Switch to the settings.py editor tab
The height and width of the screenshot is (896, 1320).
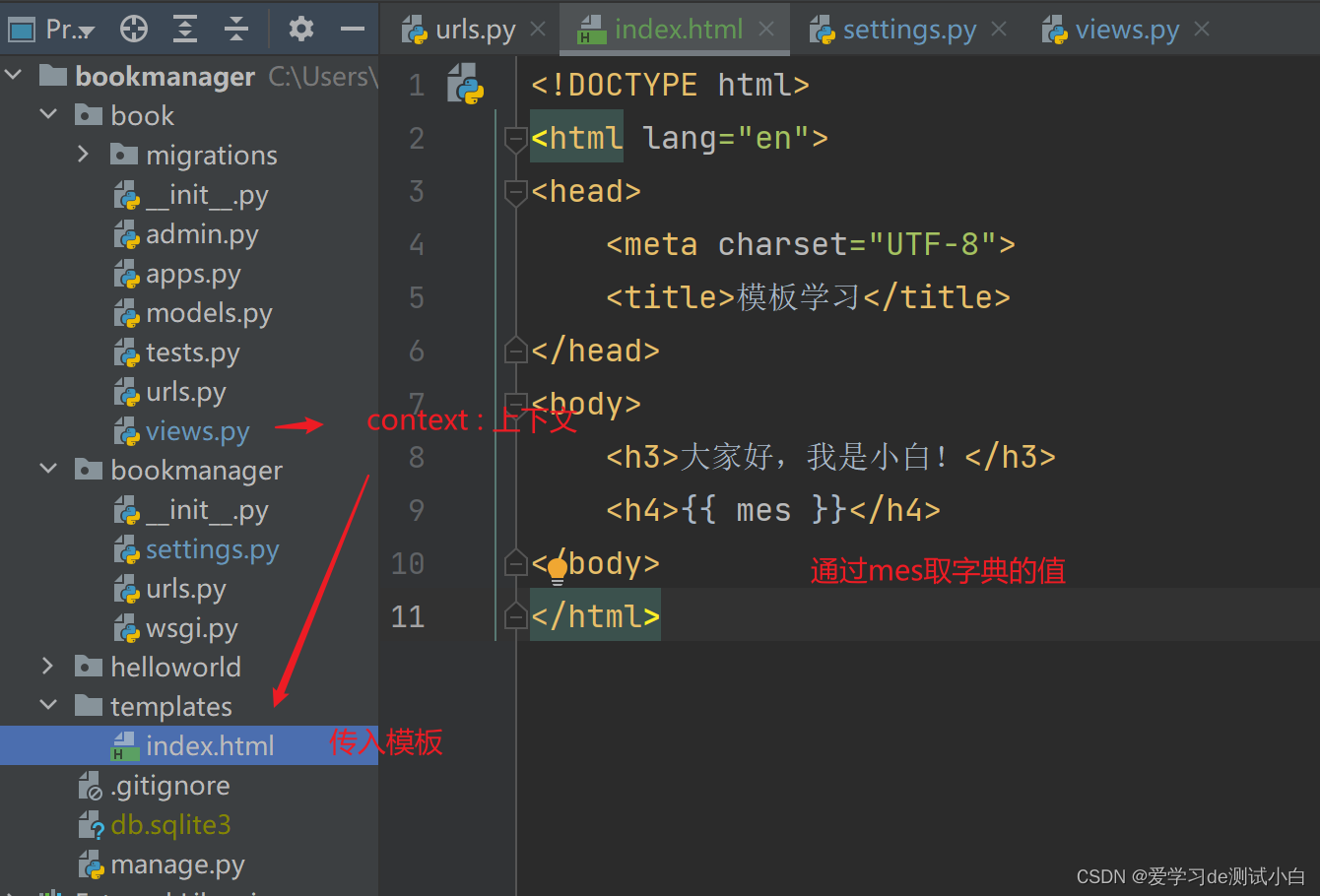(x=909, y=30)
